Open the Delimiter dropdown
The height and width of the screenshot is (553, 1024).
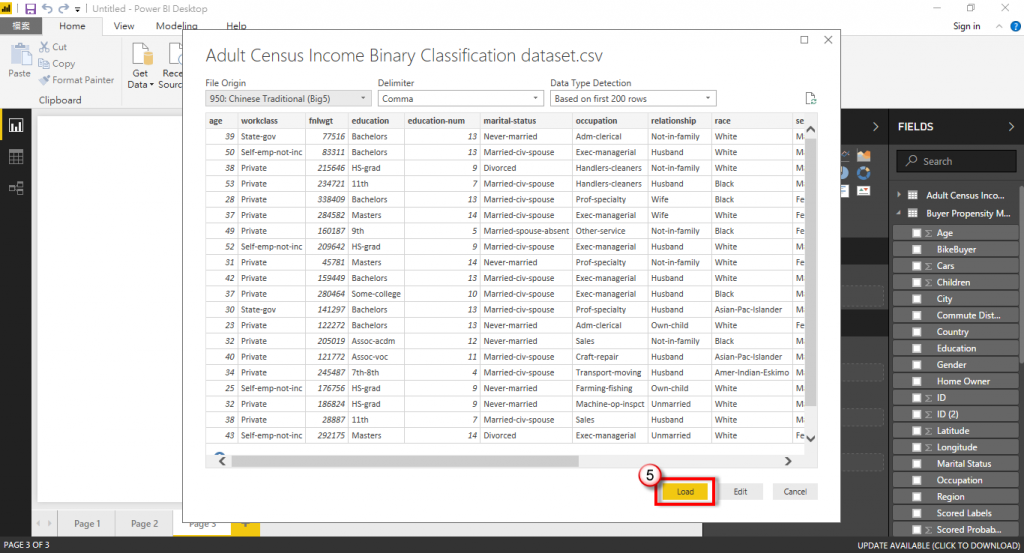pos(460,99)
